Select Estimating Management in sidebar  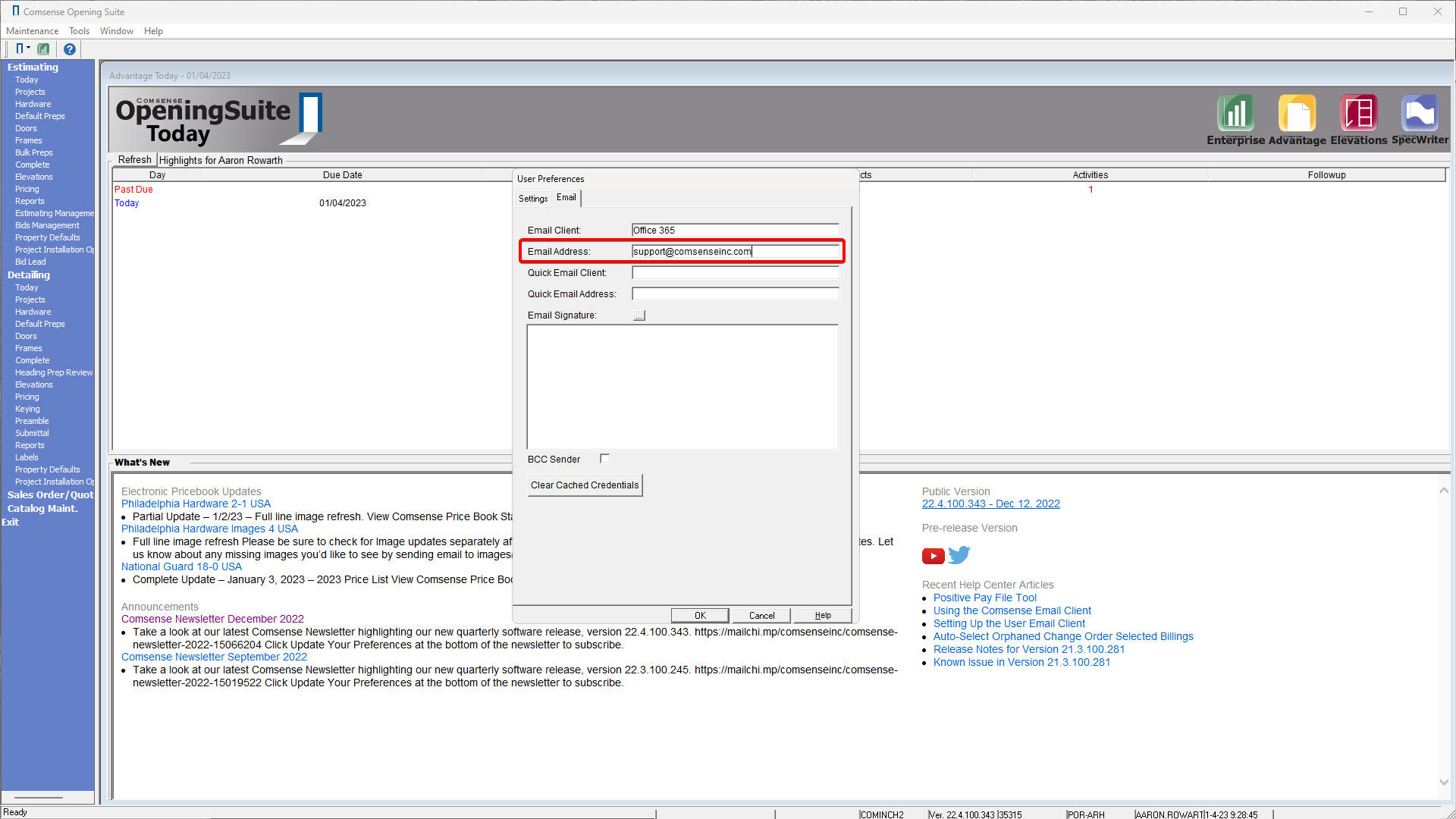tap(55, 213)
